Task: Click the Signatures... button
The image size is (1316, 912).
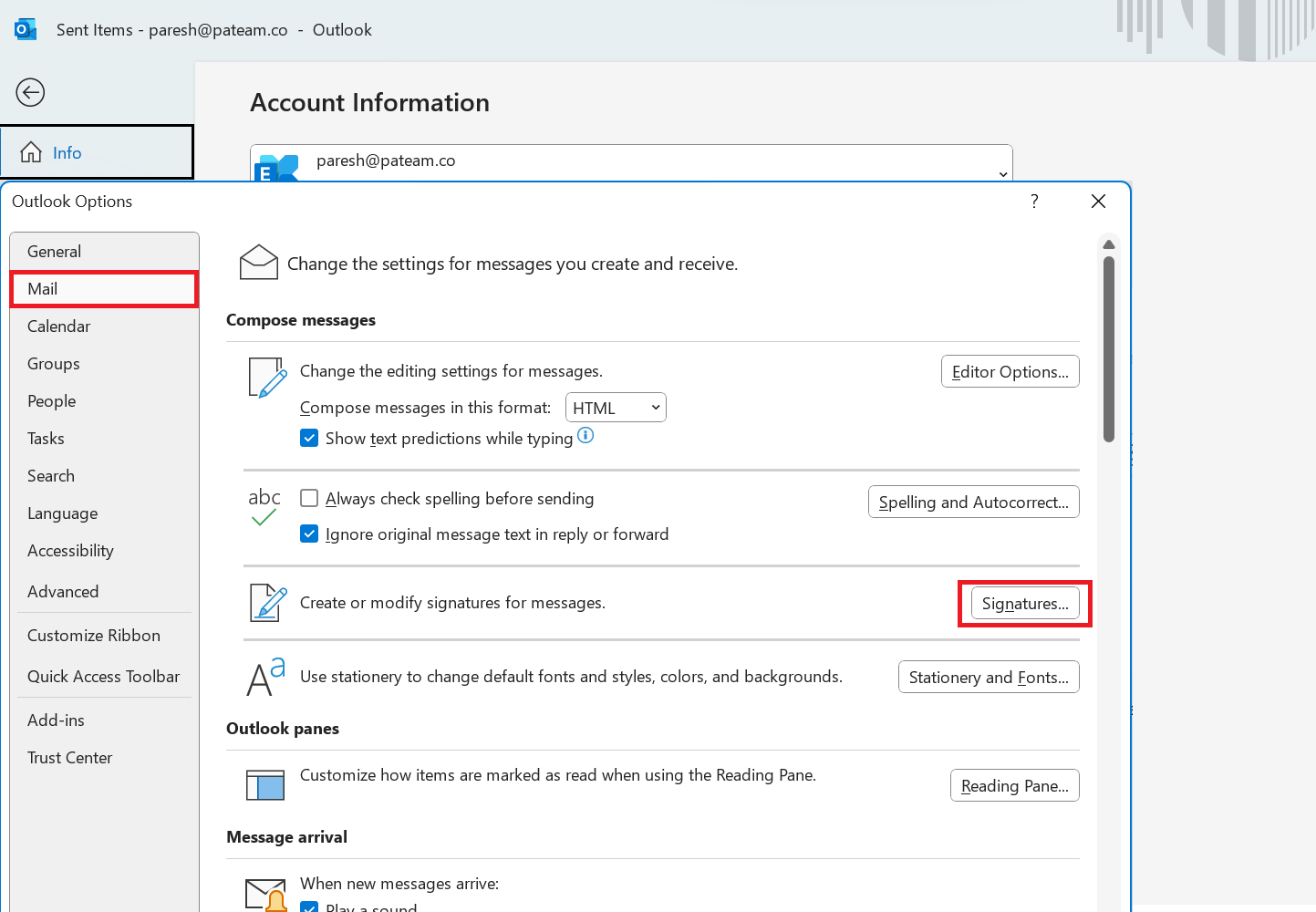Action: pos(1025,604)
